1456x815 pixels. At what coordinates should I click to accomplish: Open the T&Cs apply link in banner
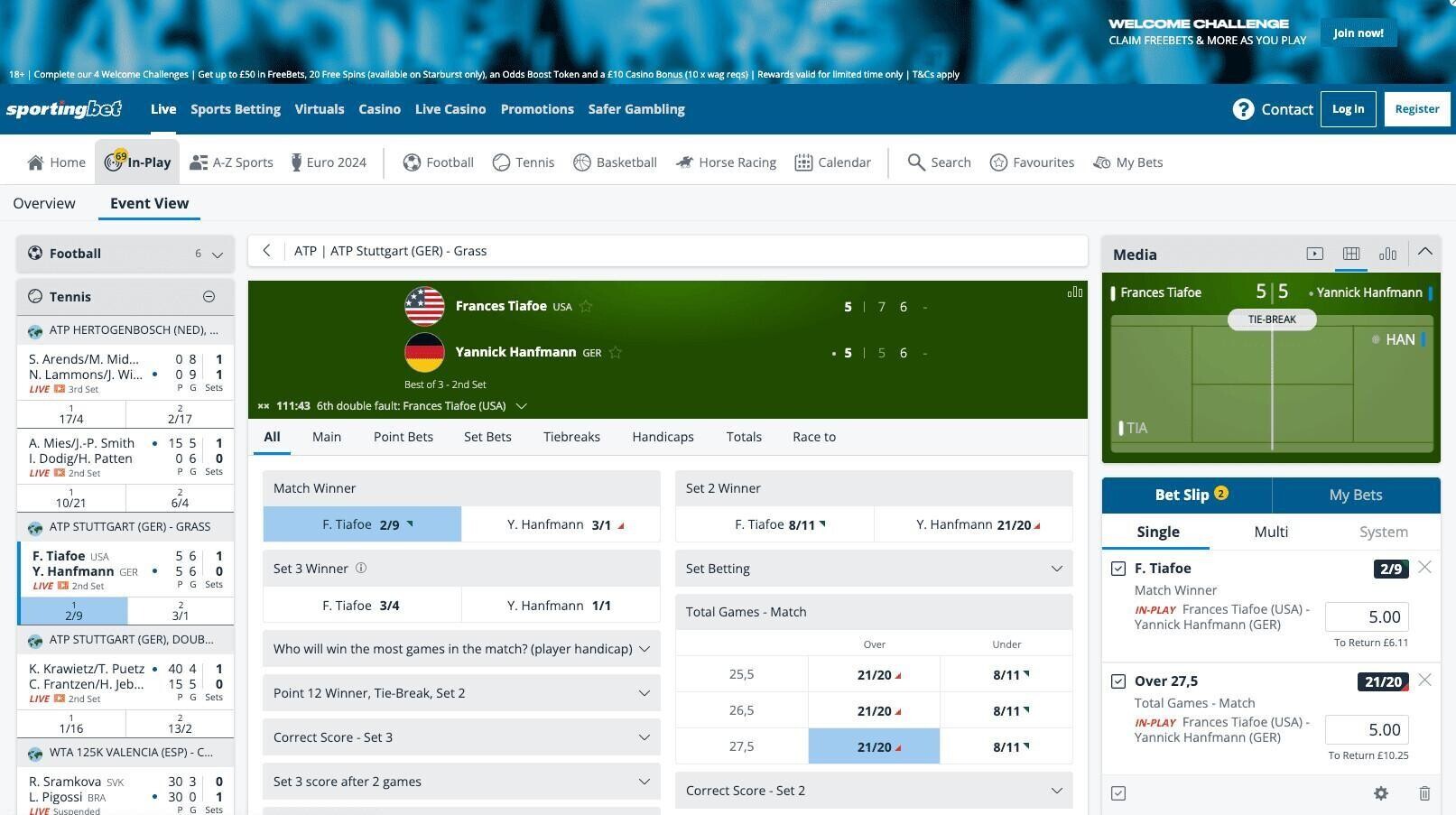[x=936, y=75]
